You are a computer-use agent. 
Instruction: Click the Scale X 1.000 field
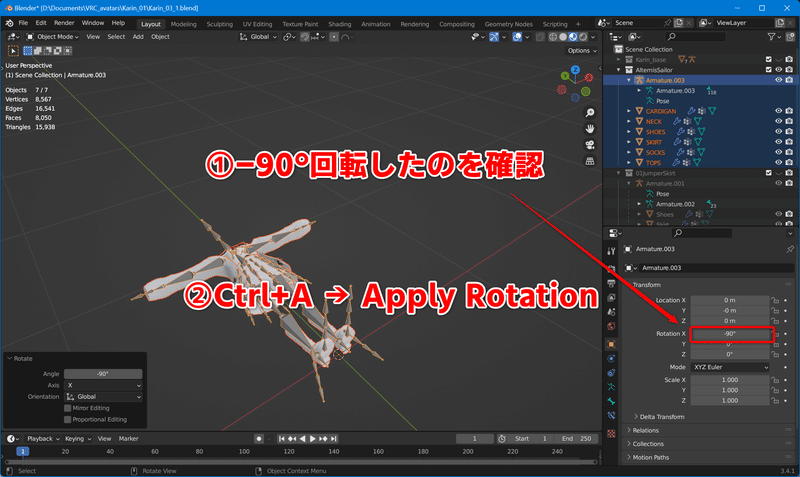[x=730, y=380]
